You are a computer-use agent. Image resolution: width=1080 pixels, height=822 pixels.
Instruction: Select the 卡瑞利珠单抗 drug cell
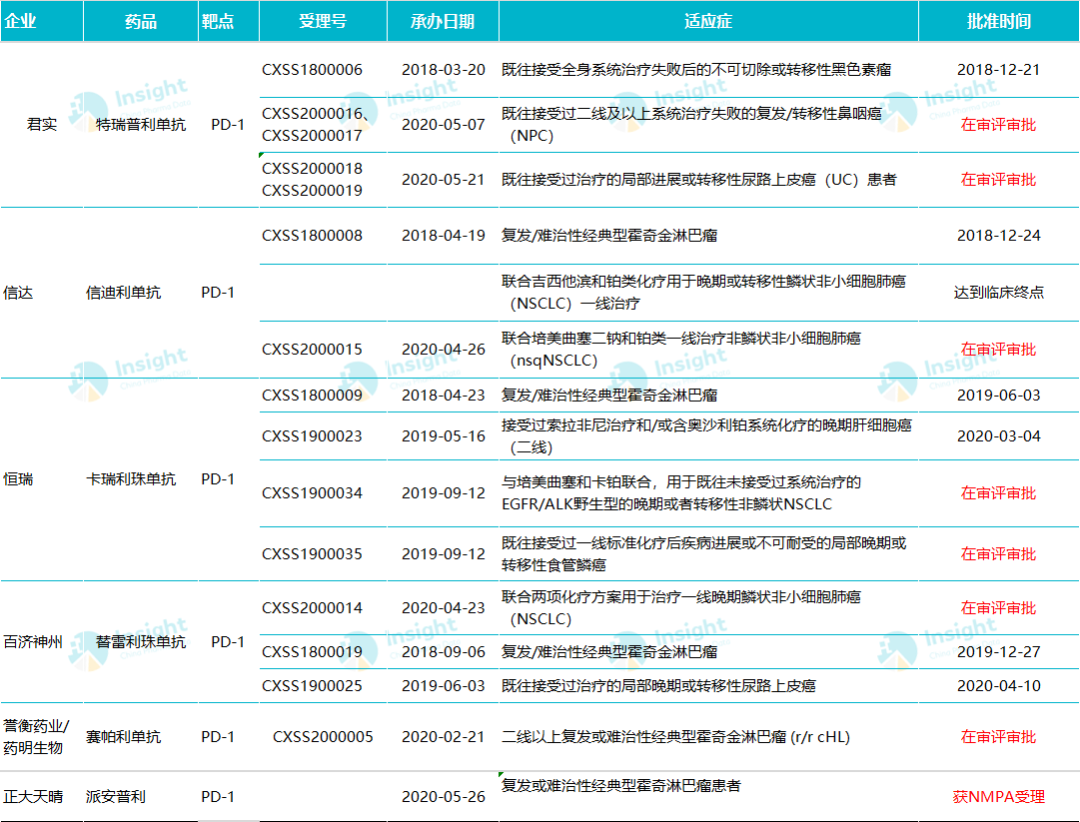coord(131,479)
